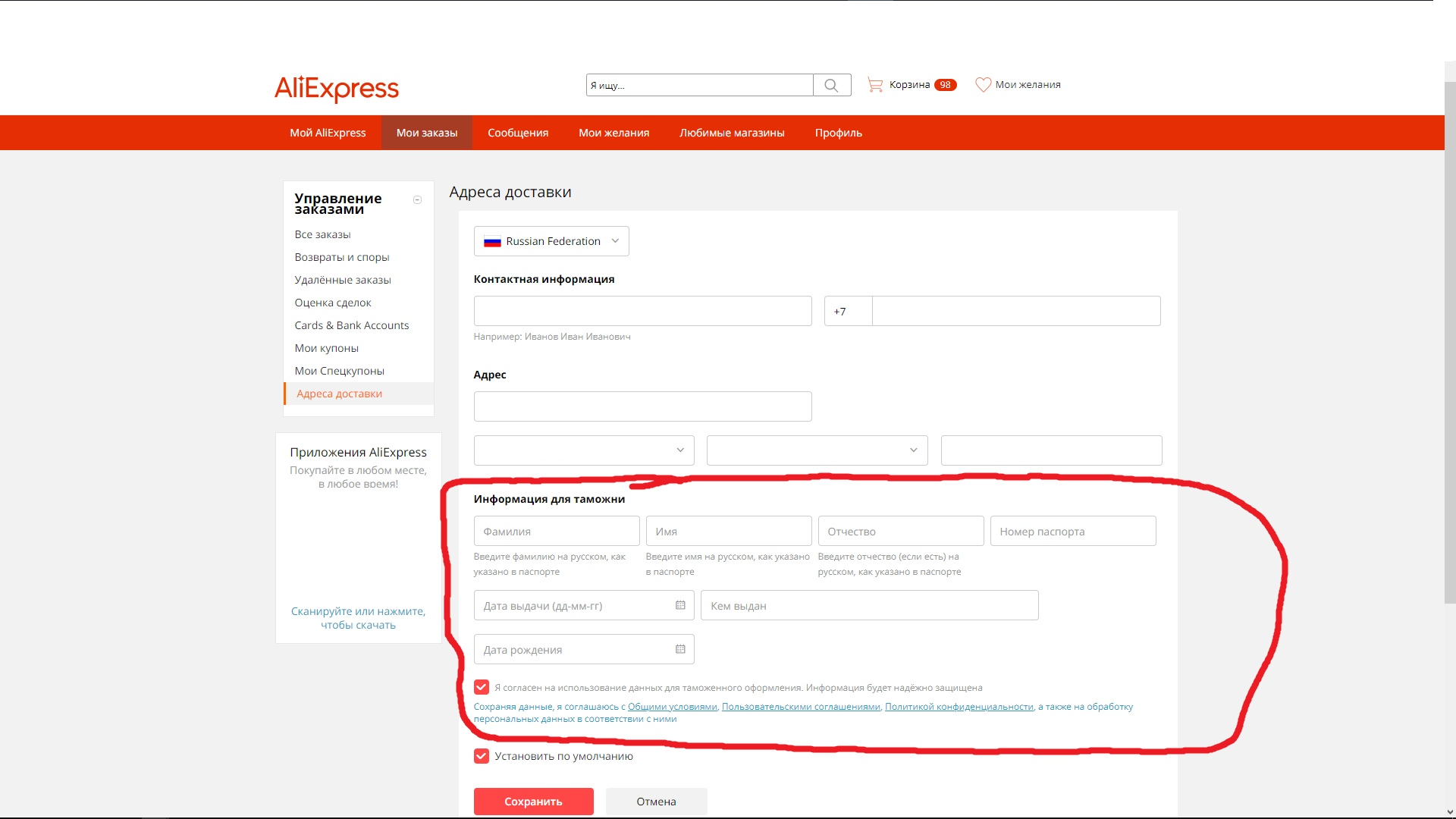1456x819 pixels.
Task: Click the Номер паспорта input field
Action: point(1073,531)
